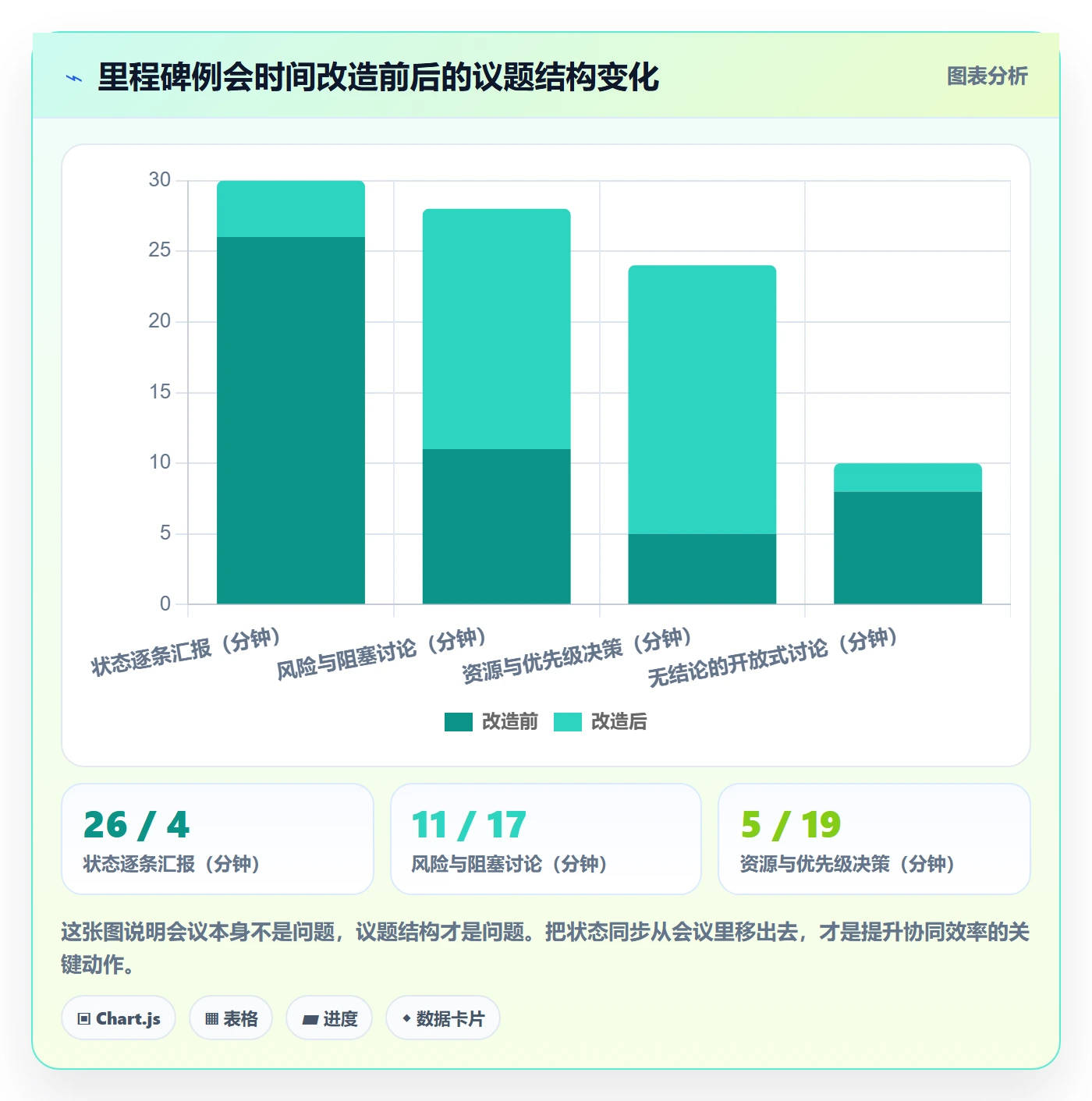Click the 图表分析 label in the header
1092x1101 pixels.
tap(987, 76)
